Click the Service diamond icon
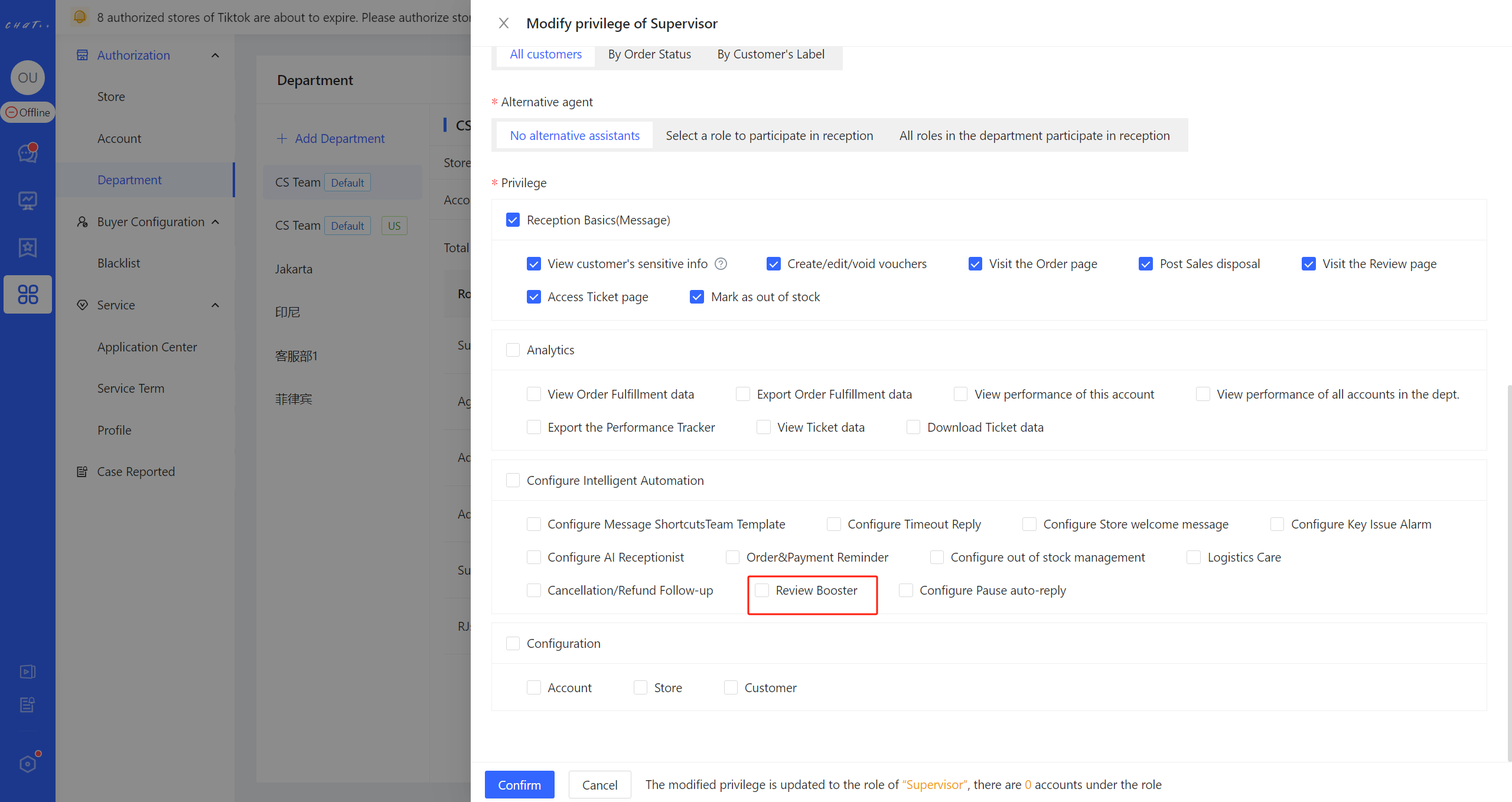Image resolution: width=1512 pixels, height=802 pixels. 82,305
